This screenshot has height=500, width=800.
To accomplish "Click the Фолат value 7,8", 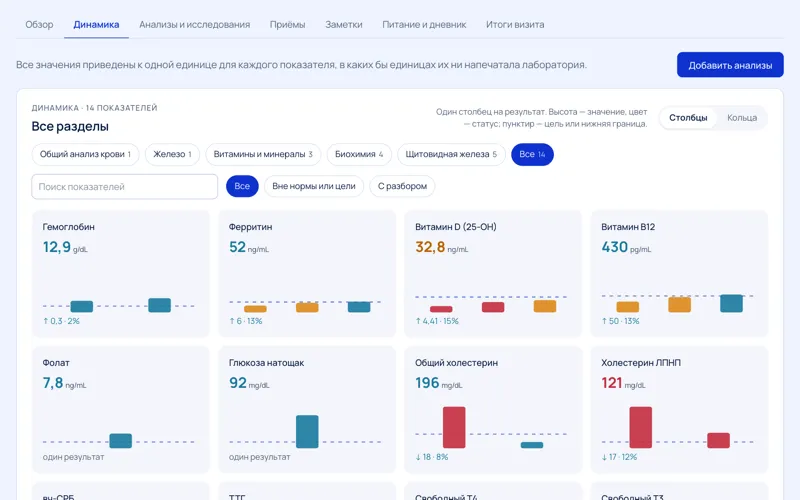I will click(53, 383).
